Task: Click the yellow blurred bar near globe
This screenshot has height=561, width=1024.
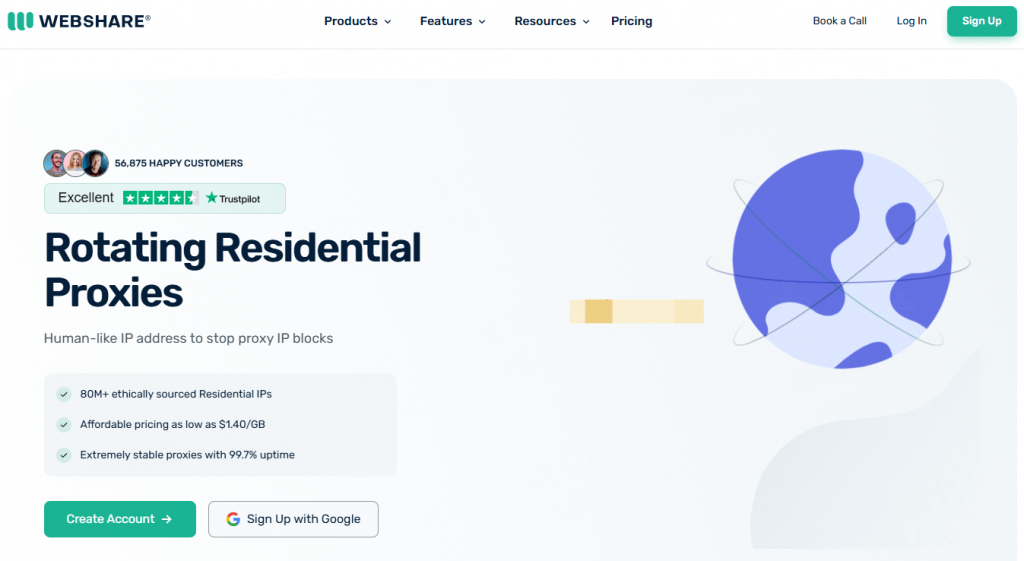Action: click(x=636, y=311)
